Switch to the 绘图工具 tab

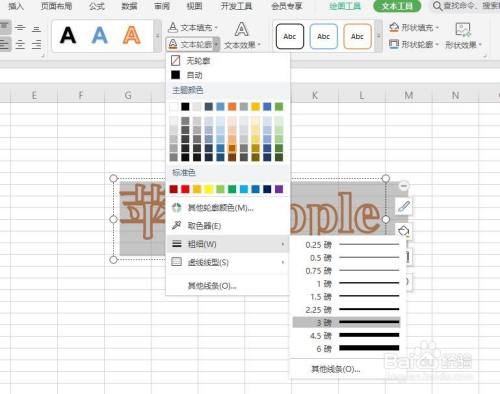(x=345, y=6)
